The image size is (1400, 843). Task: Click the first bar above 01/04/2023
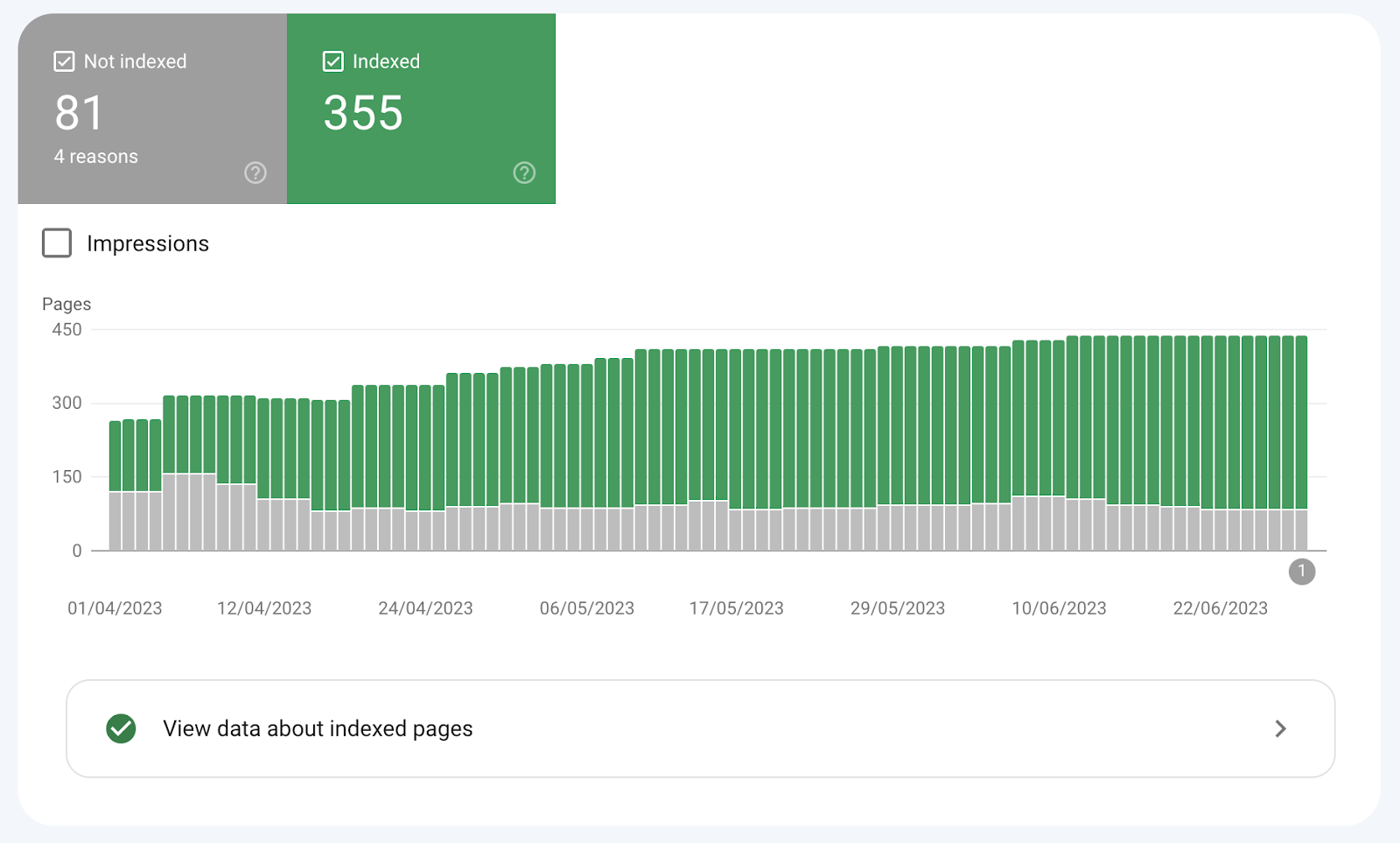tap(114, 481)
